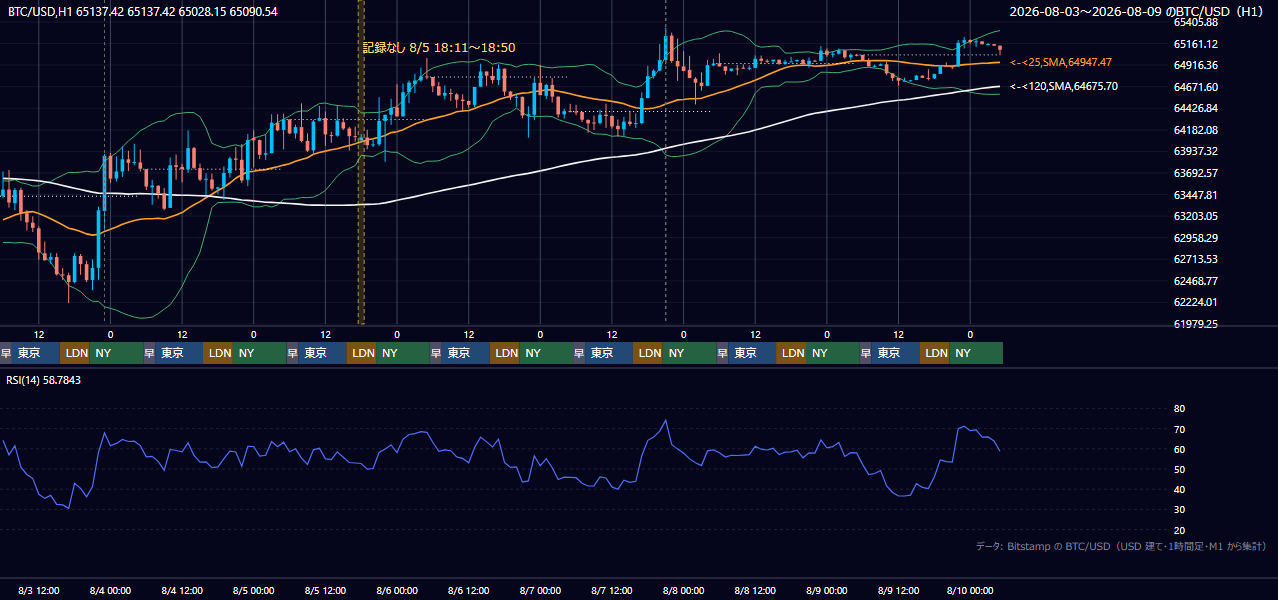Click the 記録なし 8/5 18:11~18:50 annotation
The height and width of the screenshot is (600, 1278).
(439, 47)
